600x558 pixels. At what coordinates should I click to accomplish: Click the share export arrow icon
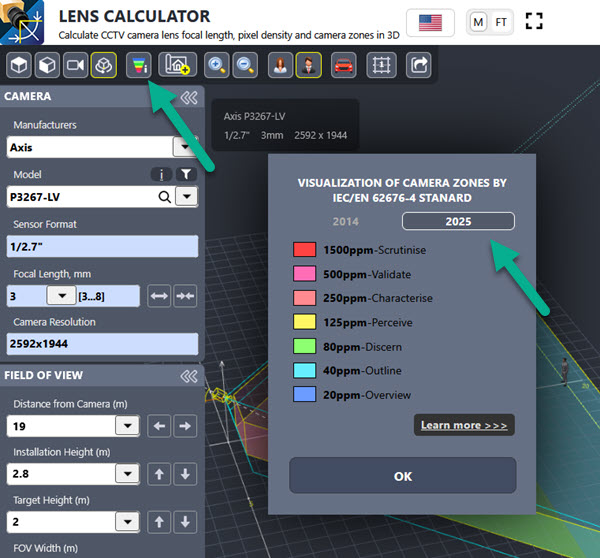tap(419, 65)
